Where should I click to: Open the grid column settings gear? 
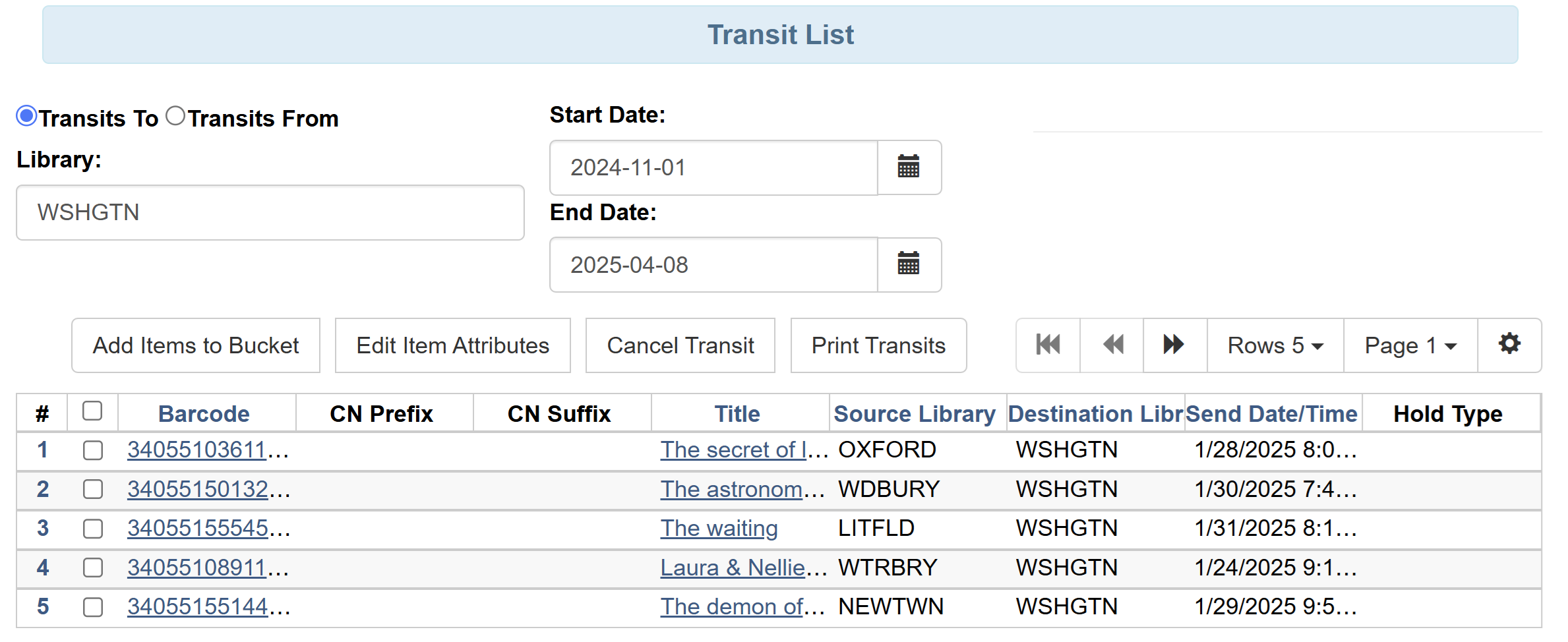point(1509,344)
